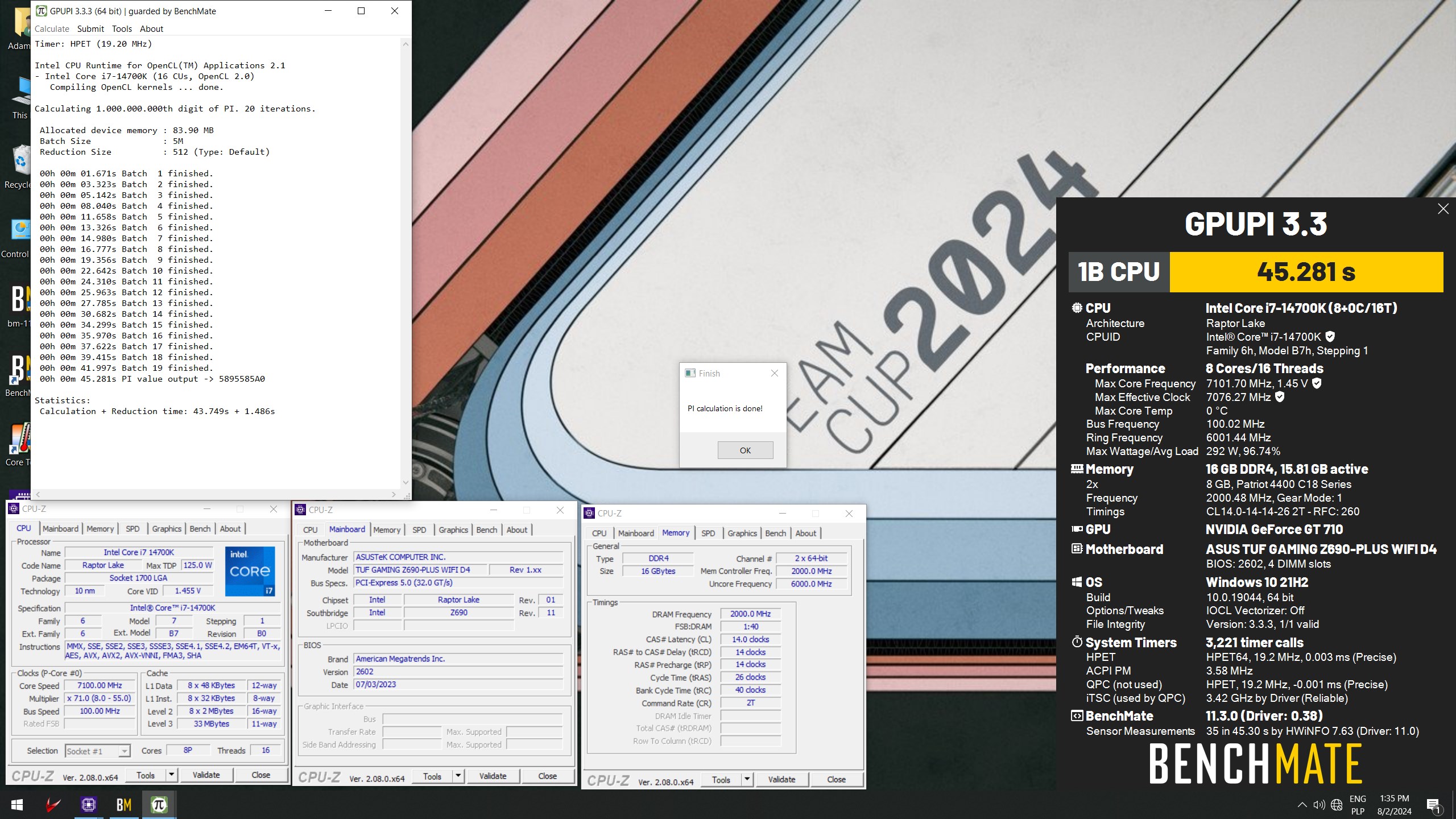
Task: Click the CPU-Z icon in Mainboard window title
Action: pyautogui.click(x=301, y=510)
